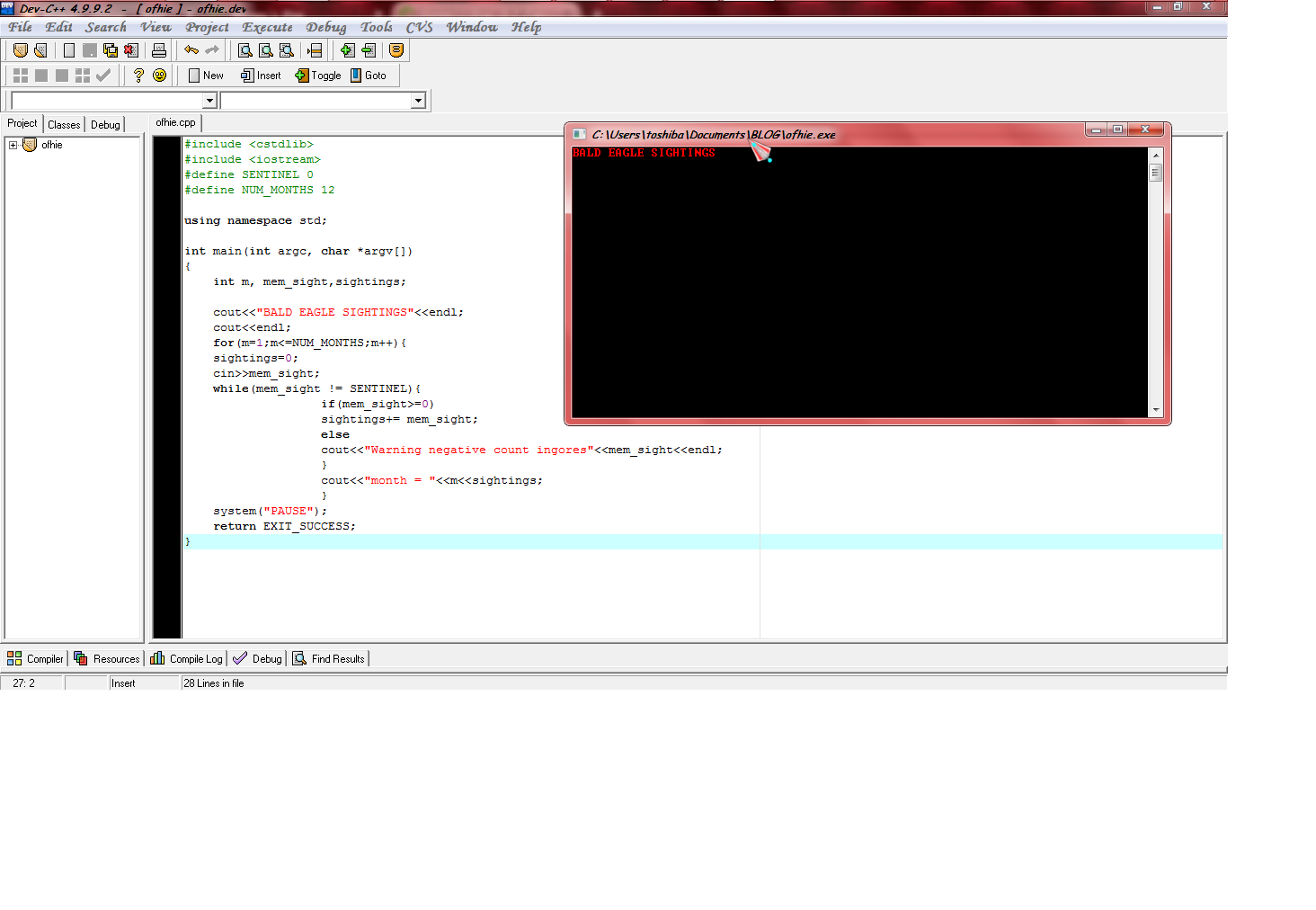This screenshot has height=910, width=1316.
Task: Open the View menu
Action: (x=156, y=27)
